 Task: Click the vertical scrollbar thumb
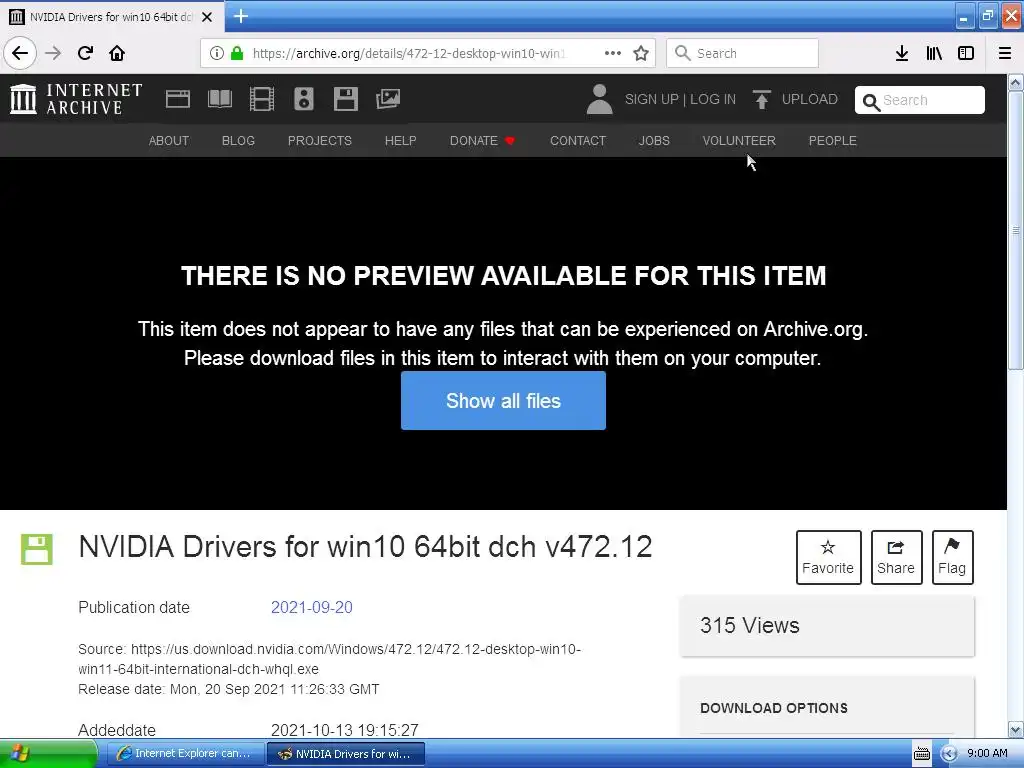click(x=1015, y=231)
